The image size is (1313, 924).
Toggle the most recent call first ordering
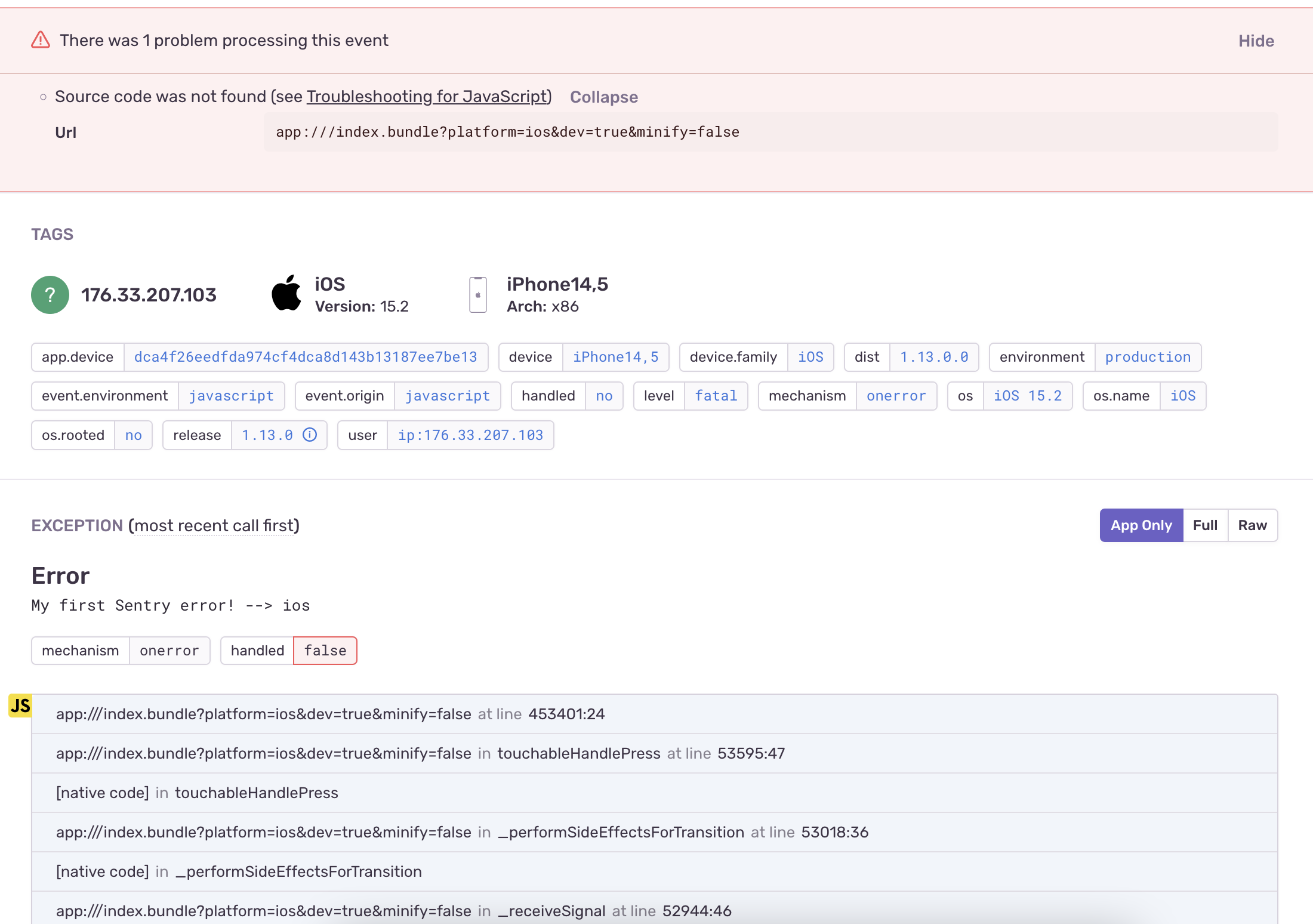(215, 525)
